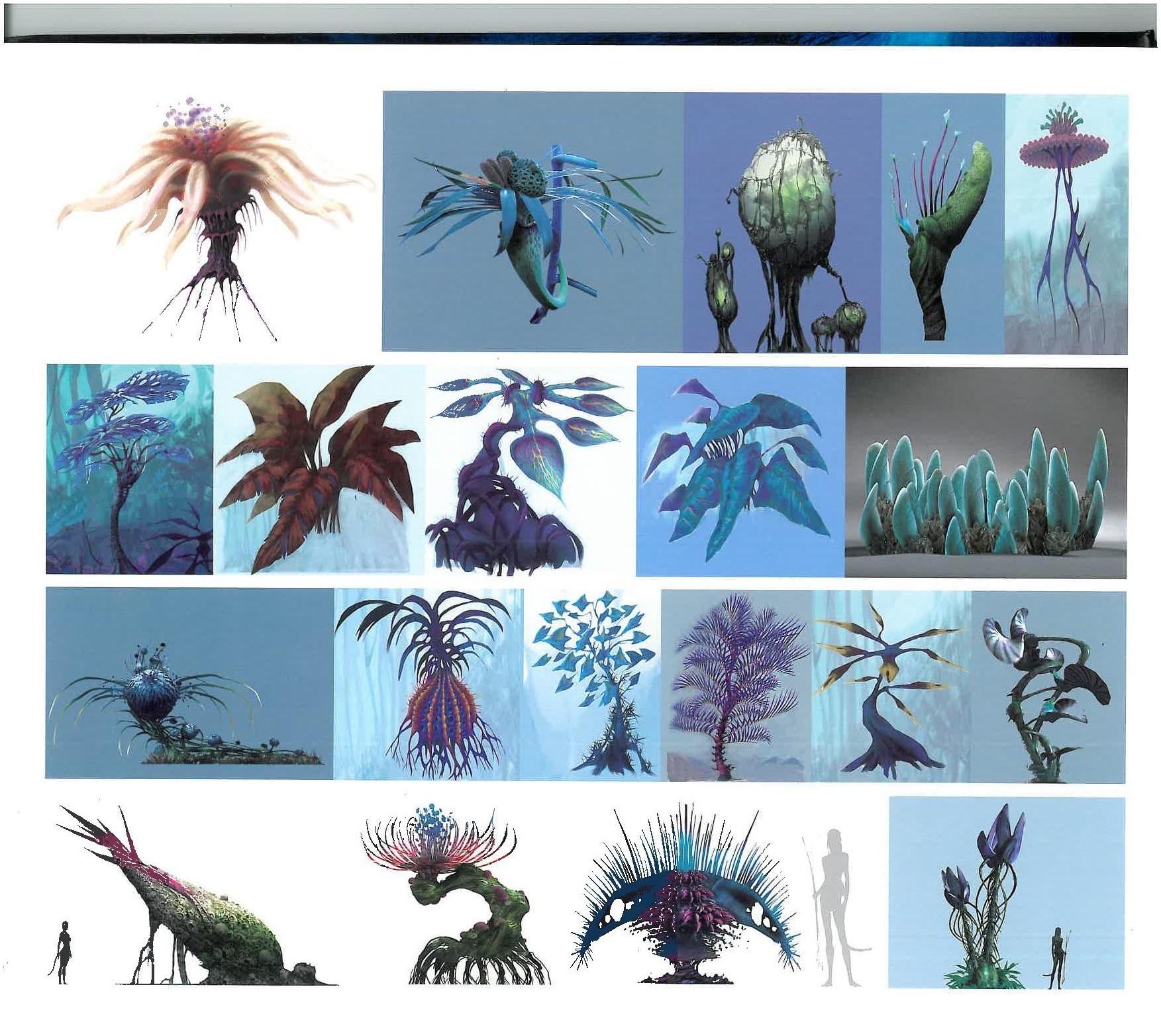
Task: Open the large green egg-shaped pod image
Action: point(782,222)
